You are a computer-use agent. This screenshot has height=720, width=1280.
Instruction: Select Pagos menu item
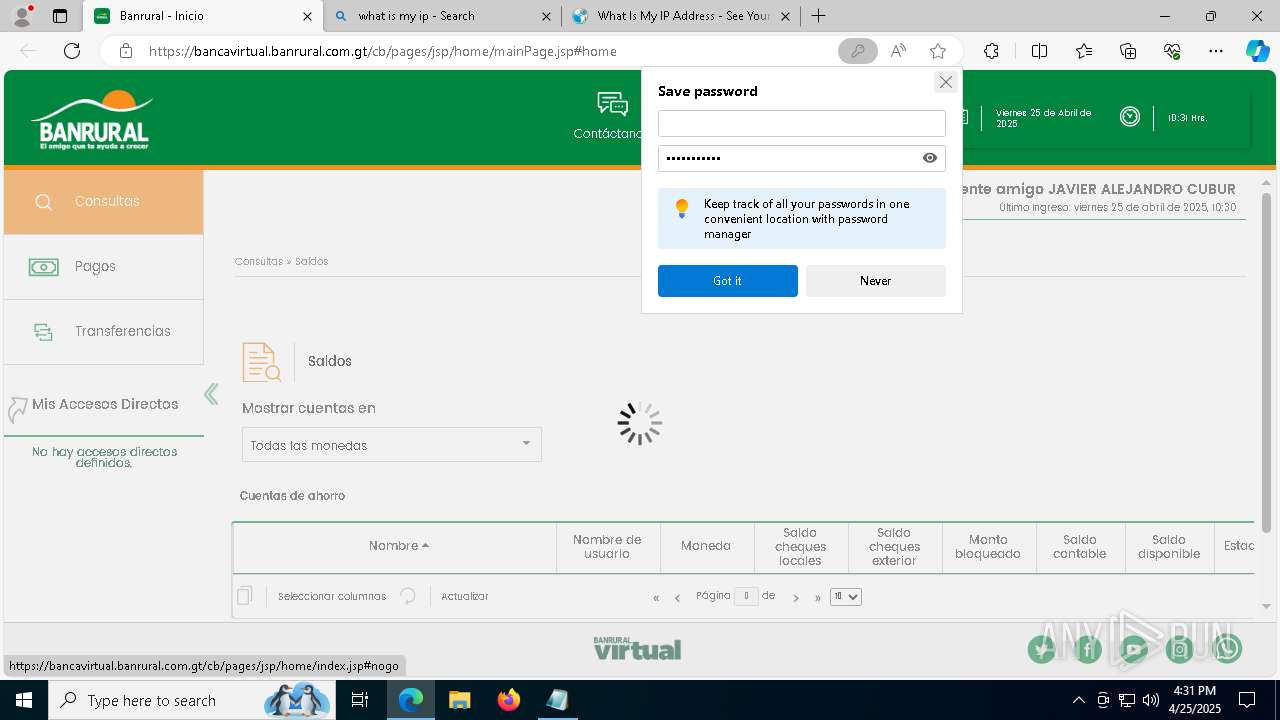pos(103,267)
